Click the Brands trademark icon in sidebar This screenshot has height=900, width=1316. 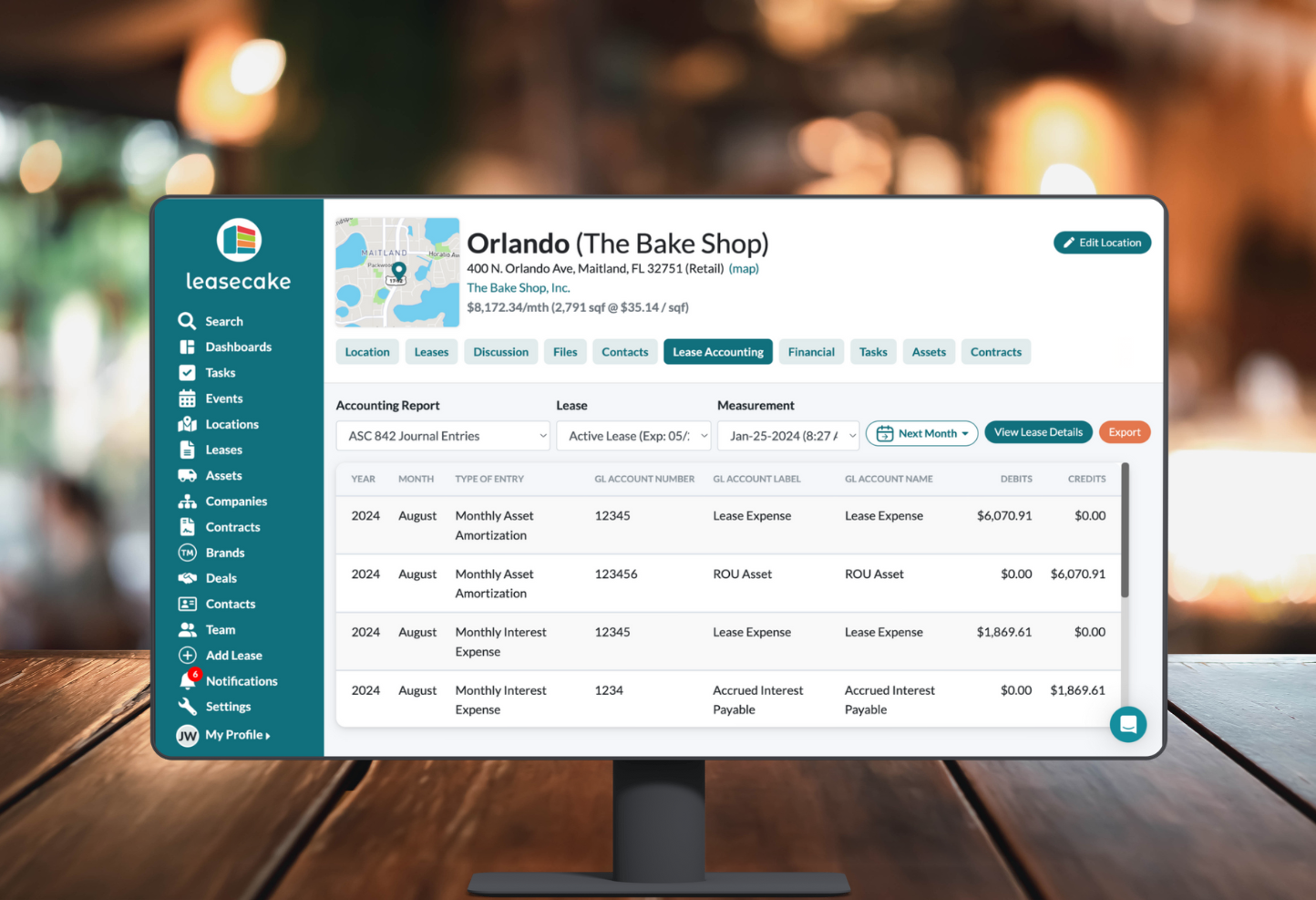point(187,553)
